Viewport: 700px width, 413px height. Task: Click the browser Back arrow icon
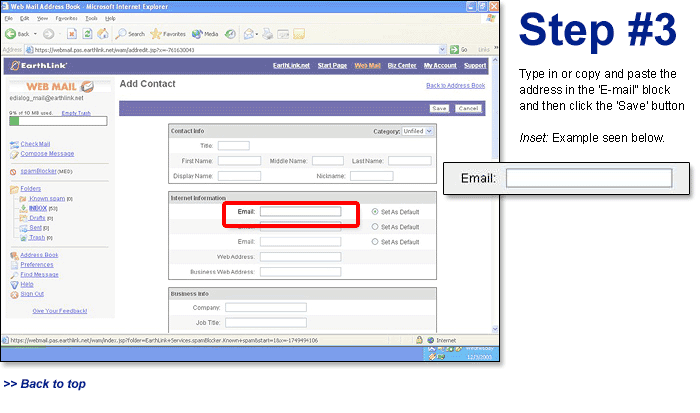[11, 33]
